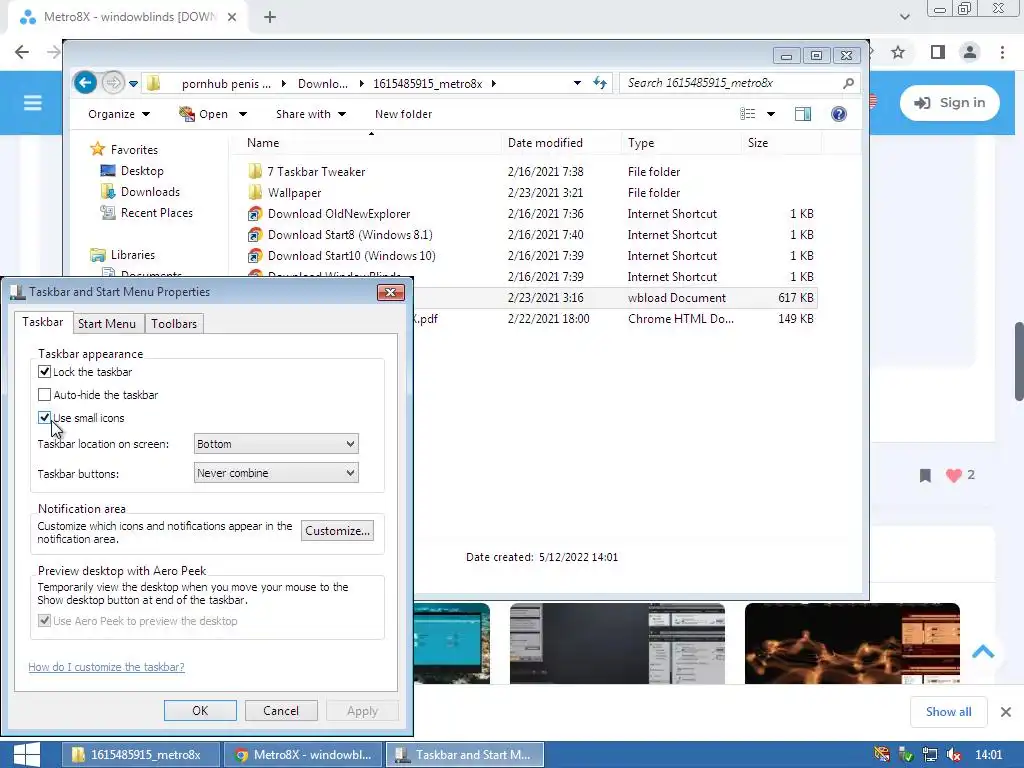Open Chrome new tab plus button
The width and height of the screenshot is (1024, 768).
[270, 17]
